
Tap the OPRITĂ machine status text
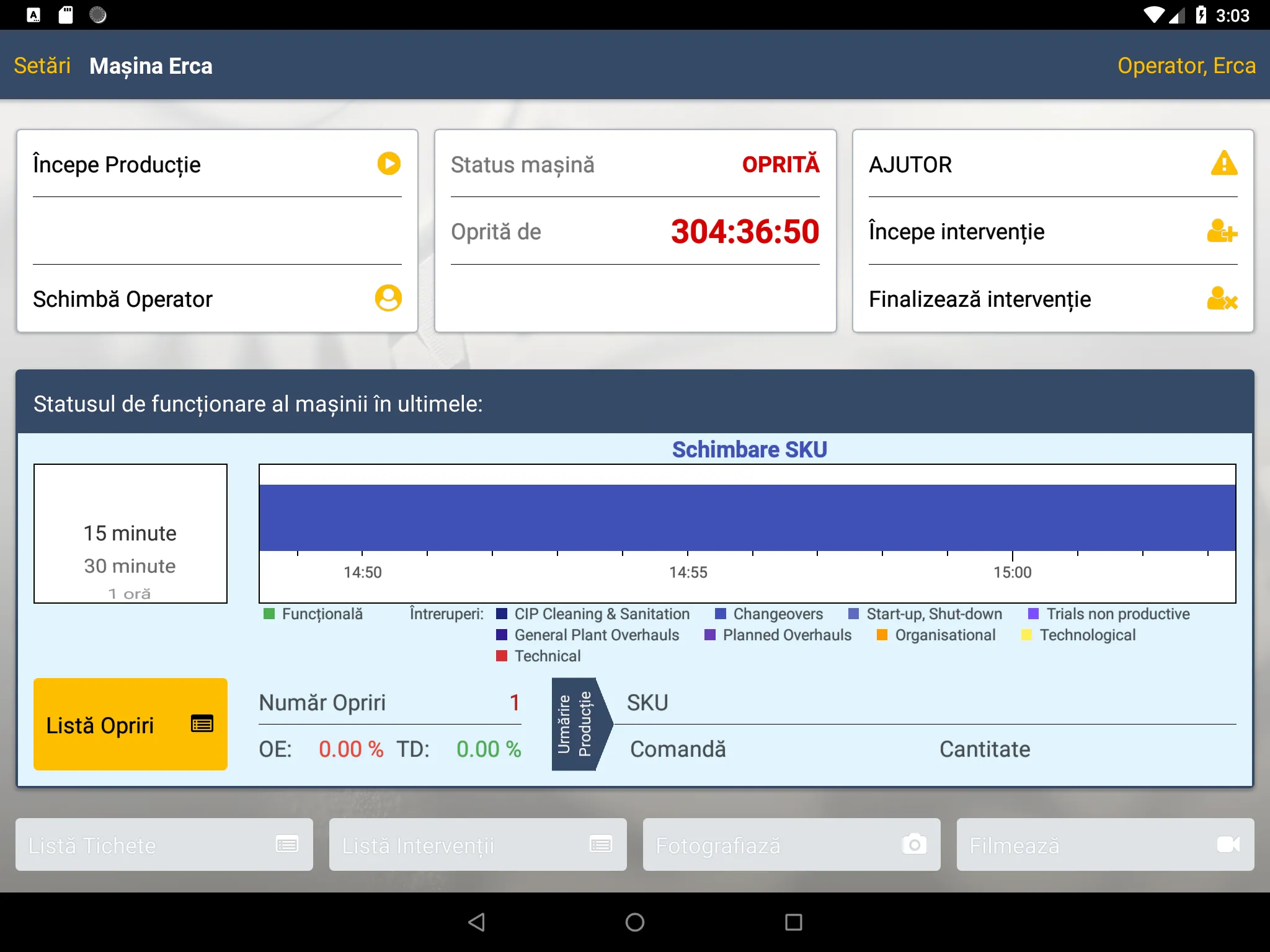coord(781,164)
